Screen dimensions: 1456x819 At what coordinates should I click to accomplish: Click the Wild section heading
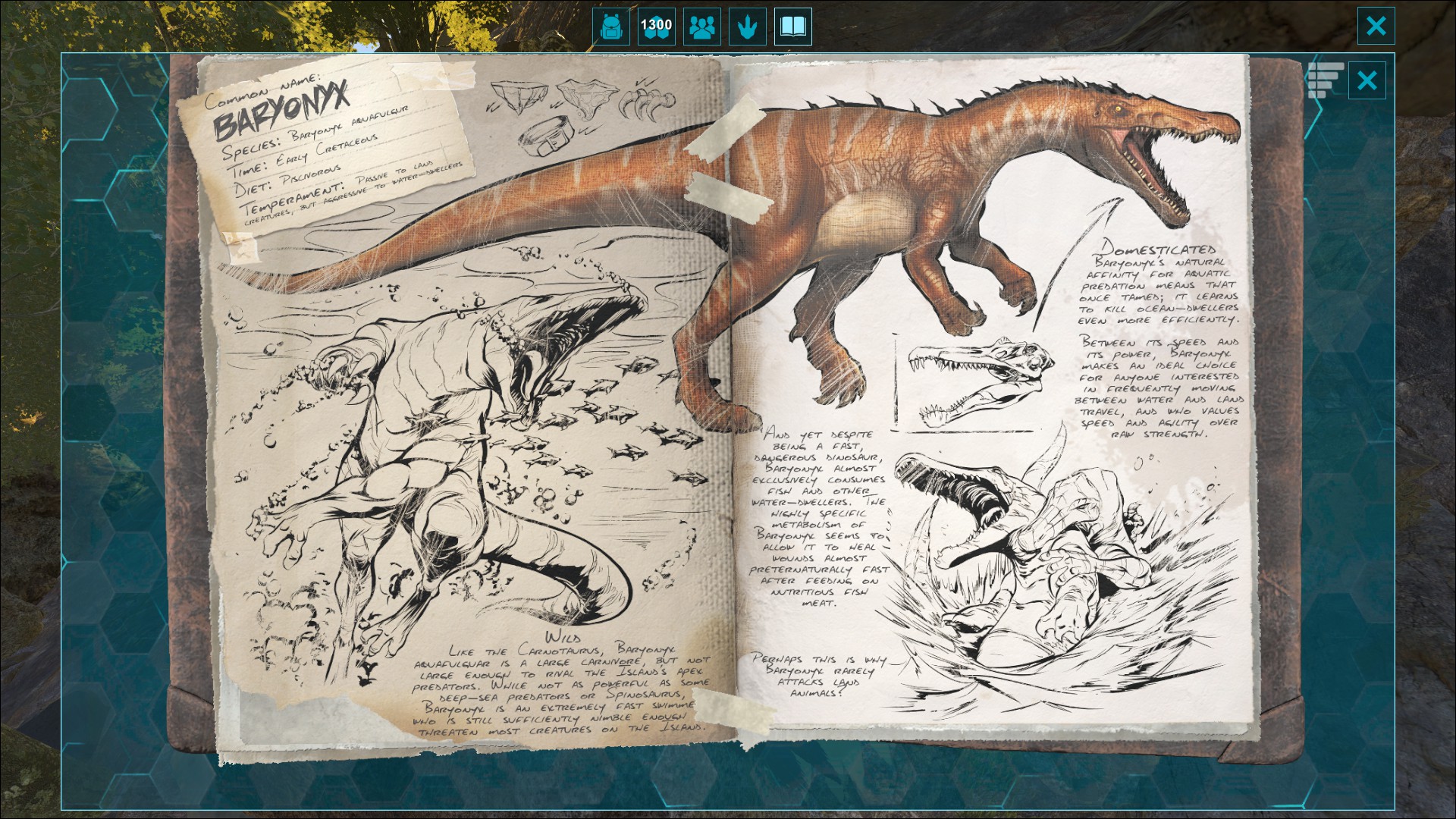point(563,638)
